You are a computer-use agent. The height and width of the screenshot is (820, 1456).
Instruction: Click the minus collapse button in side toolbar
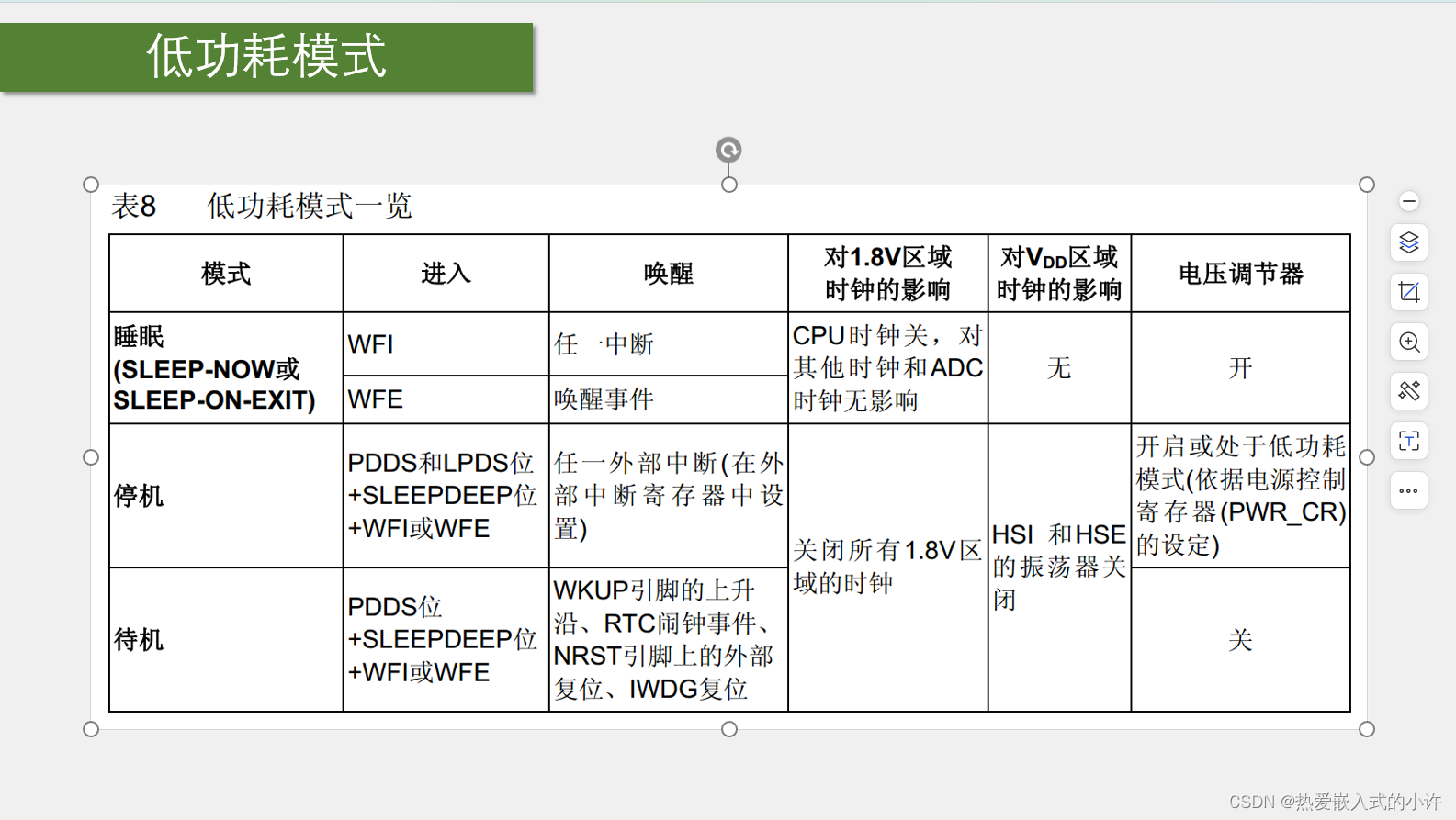(x=1409, y=201)
